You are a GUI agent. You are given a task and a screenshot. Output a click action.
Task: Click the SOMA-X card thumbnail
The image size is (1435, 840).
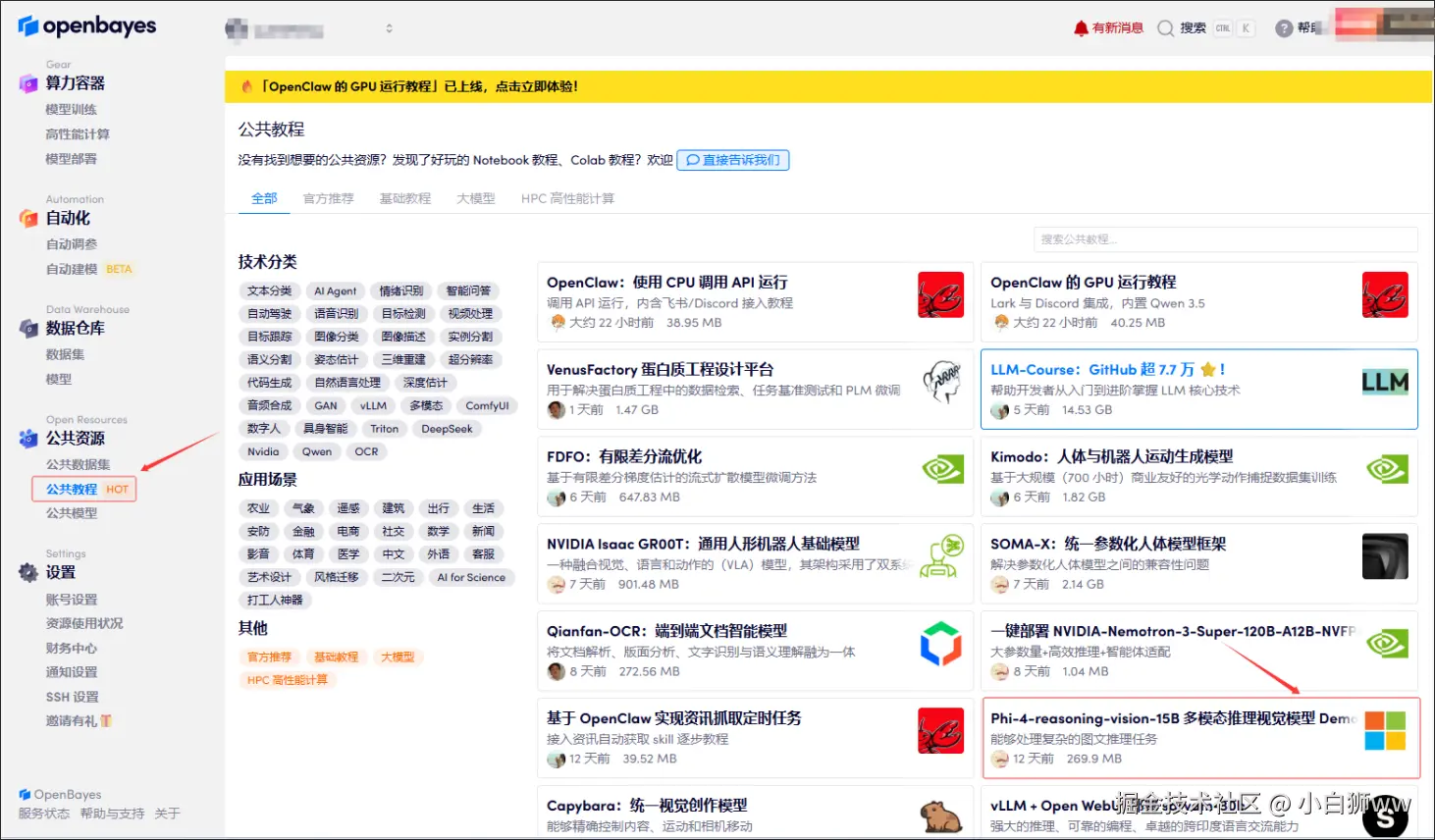pos(1385,556)
